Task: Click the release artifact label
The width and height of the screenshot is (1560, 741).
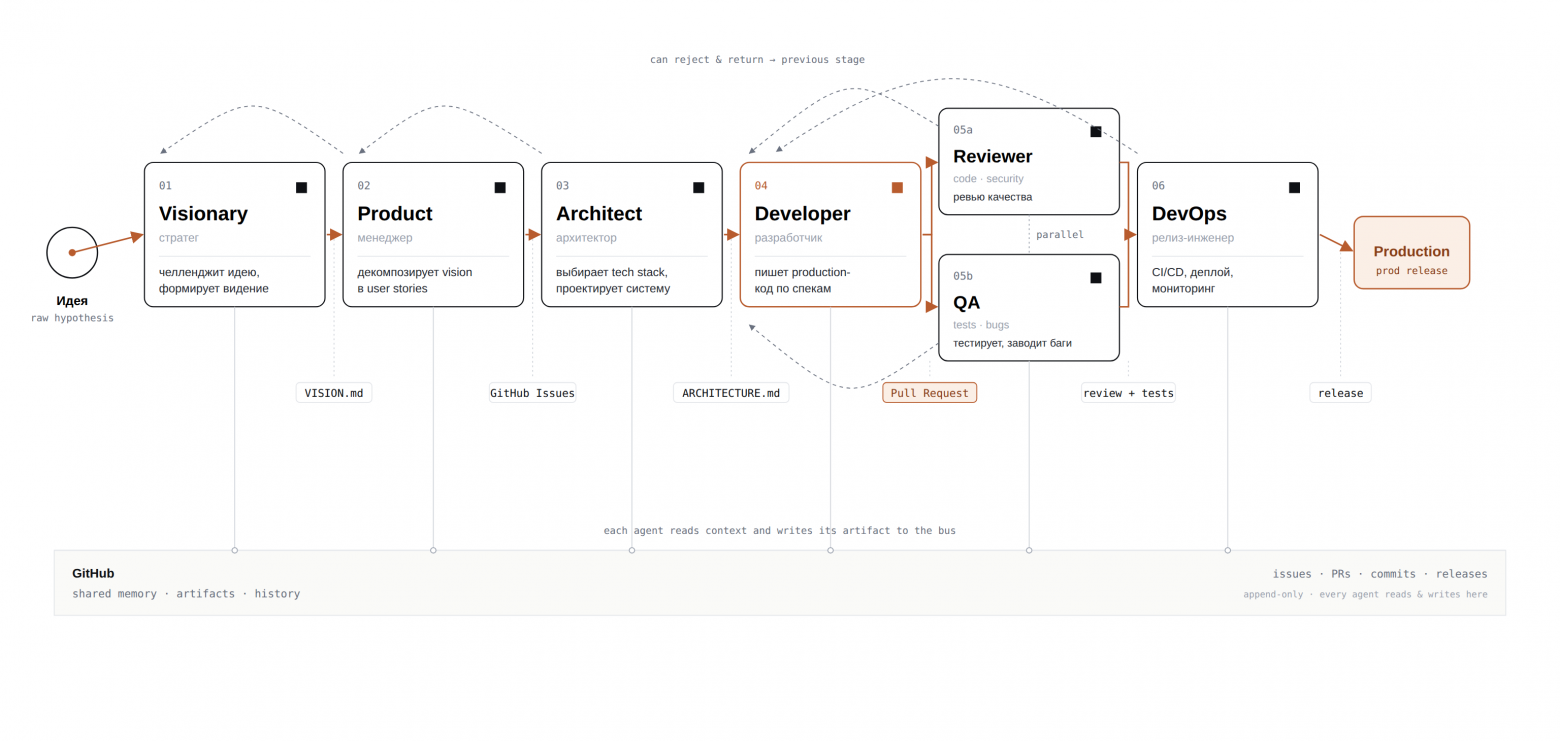Action: click(x=1340, y=393)
